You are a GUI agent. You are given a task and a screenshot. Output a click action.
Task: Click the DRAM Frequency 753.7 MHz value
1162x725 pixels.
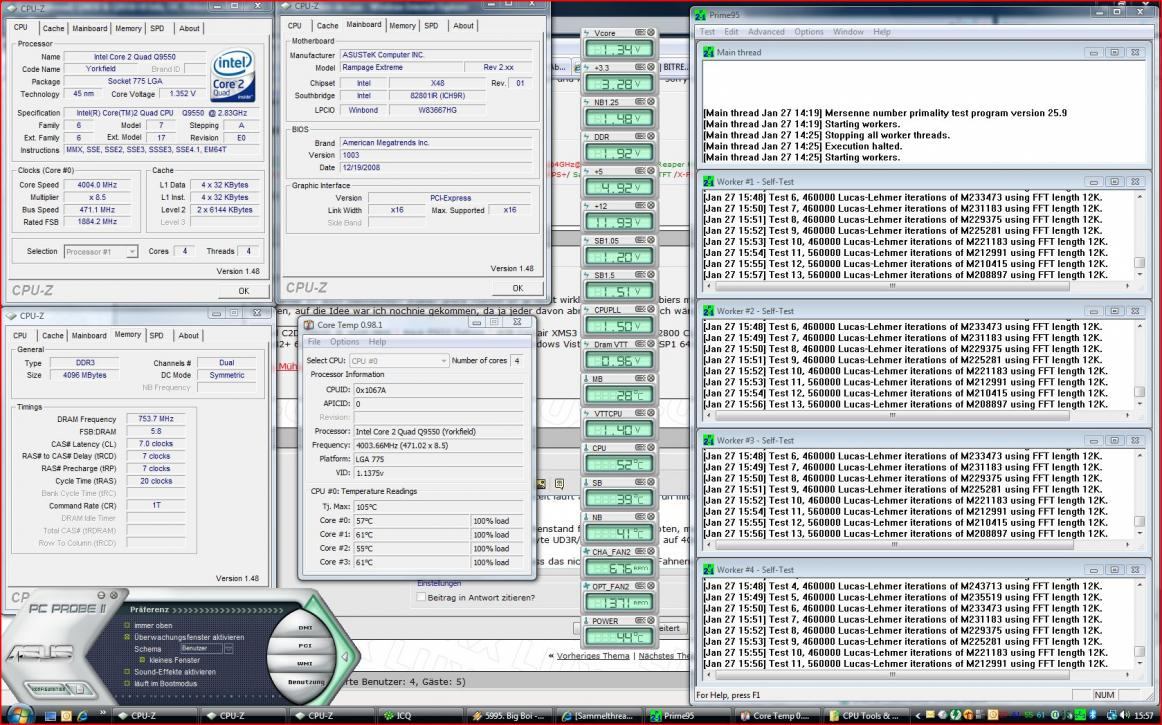point(156,419)
